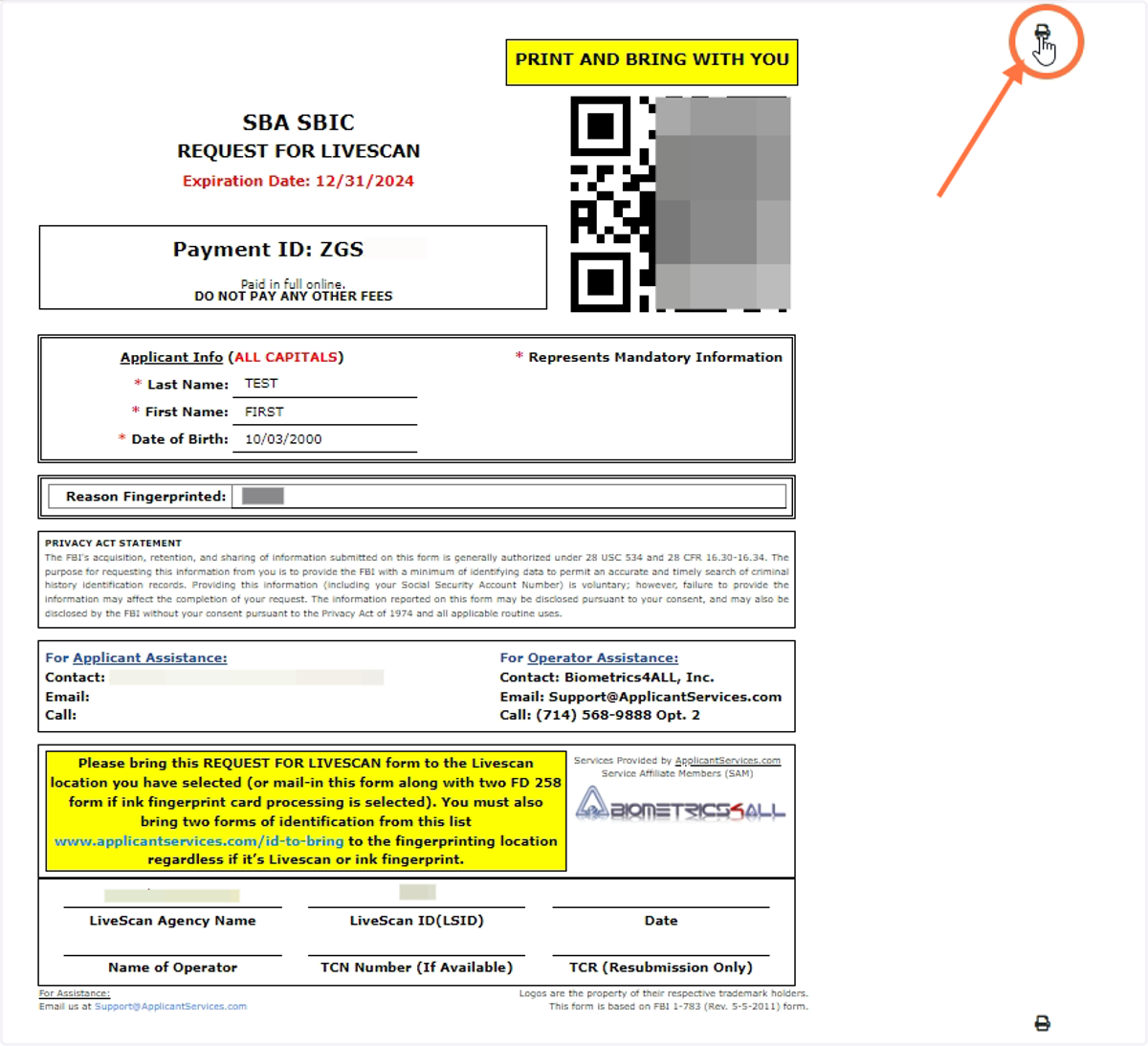Click the Expiration Date: 12/31/2024 text
This screenshot has height=1046, width=1148.
tap(298, 181)
